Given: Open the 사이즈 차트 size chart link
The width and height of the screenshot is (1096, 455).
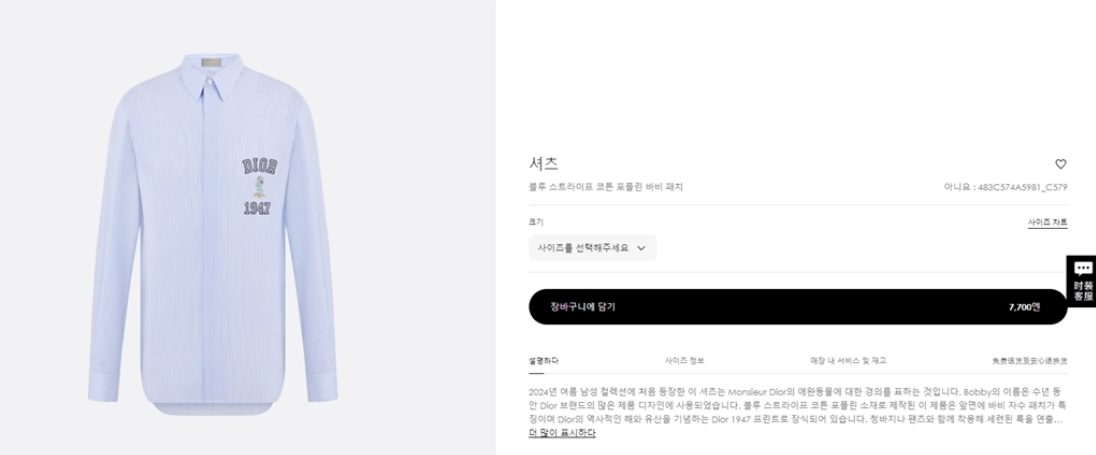Looking at the screenshot, I should click(x=1047, y=222).
